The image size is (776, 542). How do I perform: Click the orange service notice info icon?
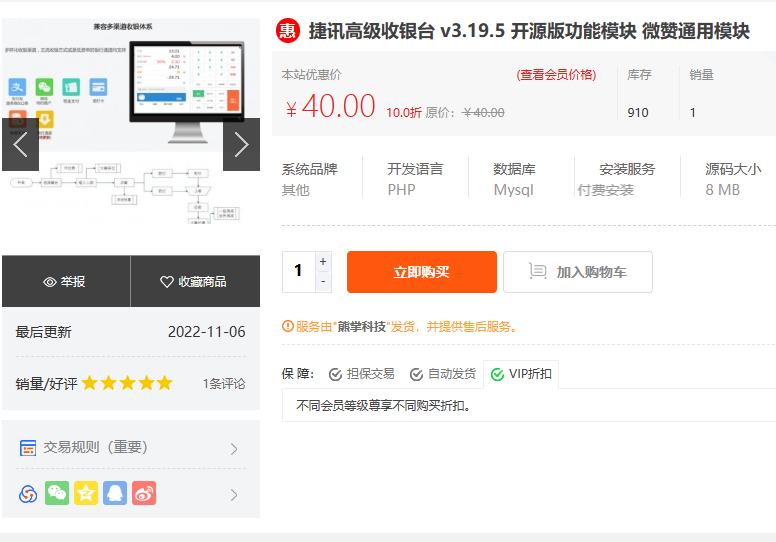pos(288,326)
